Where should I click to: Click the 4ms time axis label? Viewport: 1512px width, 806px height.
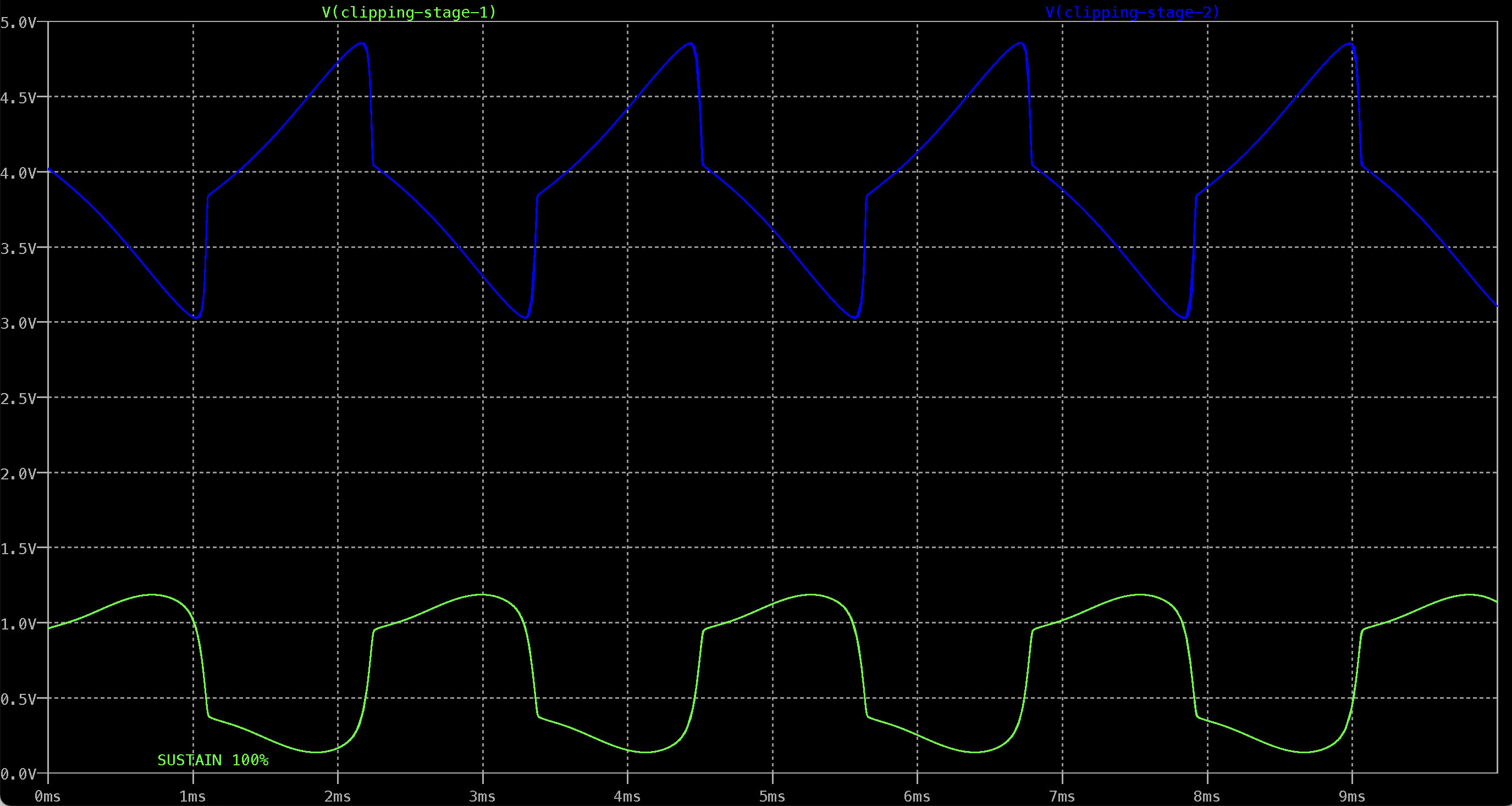(627, 797)
